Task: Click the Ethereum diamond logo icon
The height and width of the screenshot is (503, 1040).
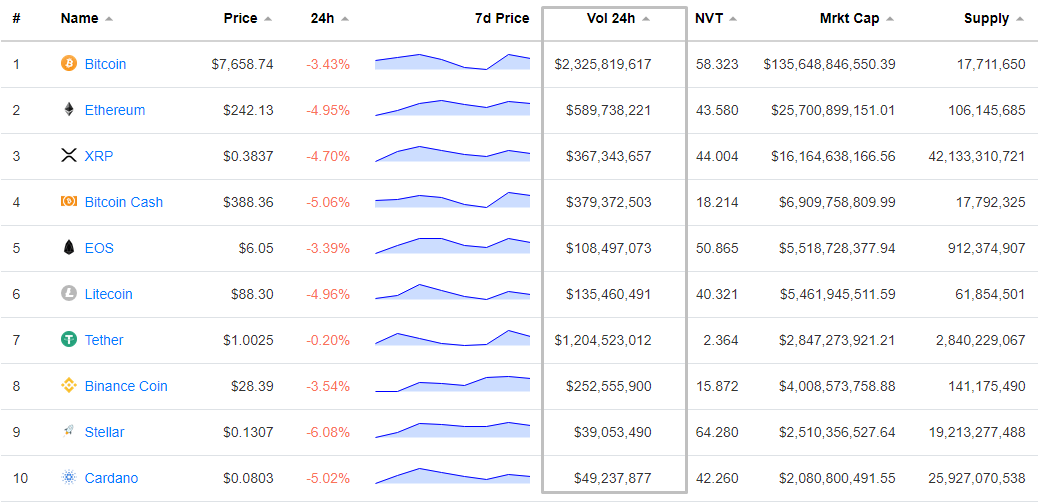Action: 69,110
